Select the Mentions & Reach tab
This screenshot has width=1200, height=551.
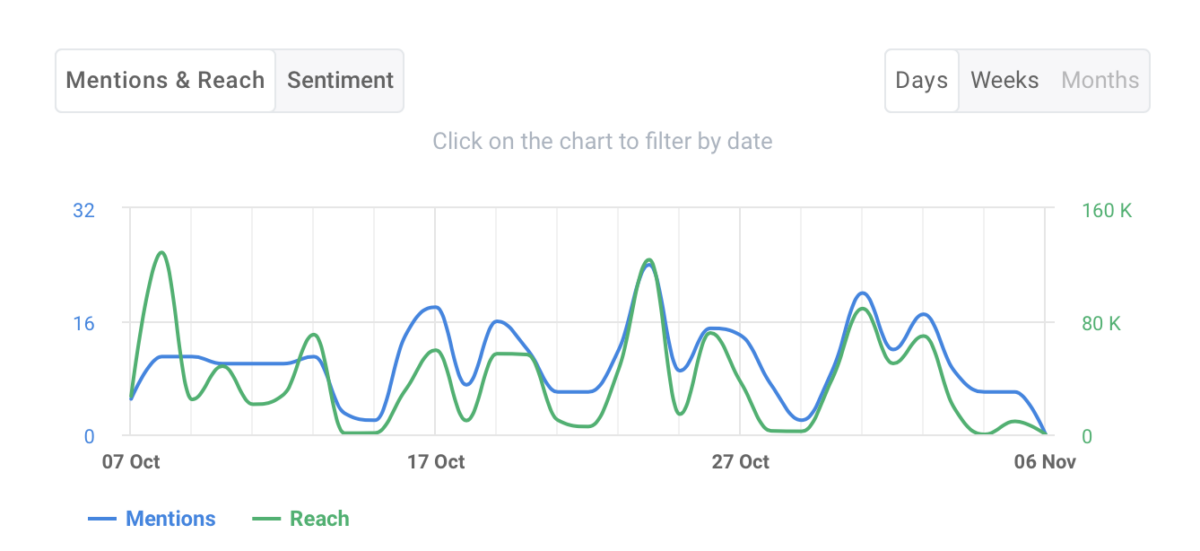[x=165, y=81]
